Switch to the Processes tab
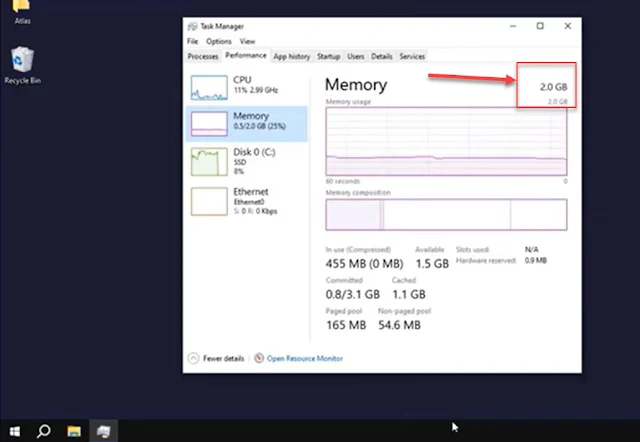The image size is (640, 442). [x=203, y=56]
